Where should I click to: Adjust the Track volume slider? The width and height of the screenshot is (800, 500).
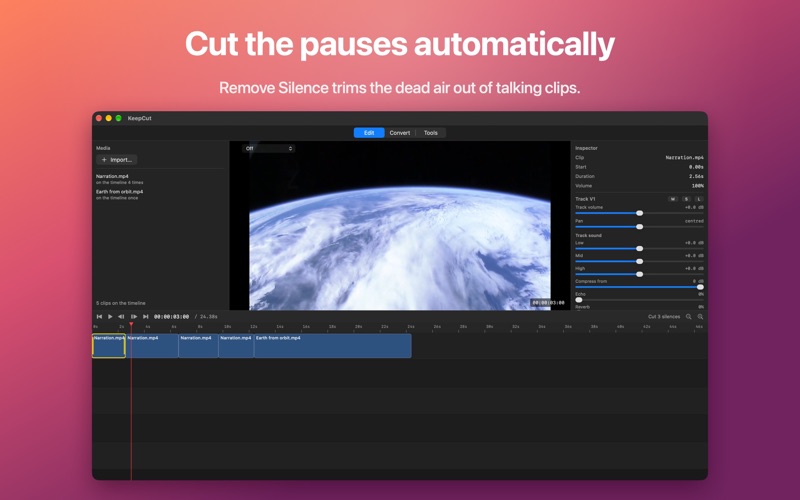(x=639, y=213)
